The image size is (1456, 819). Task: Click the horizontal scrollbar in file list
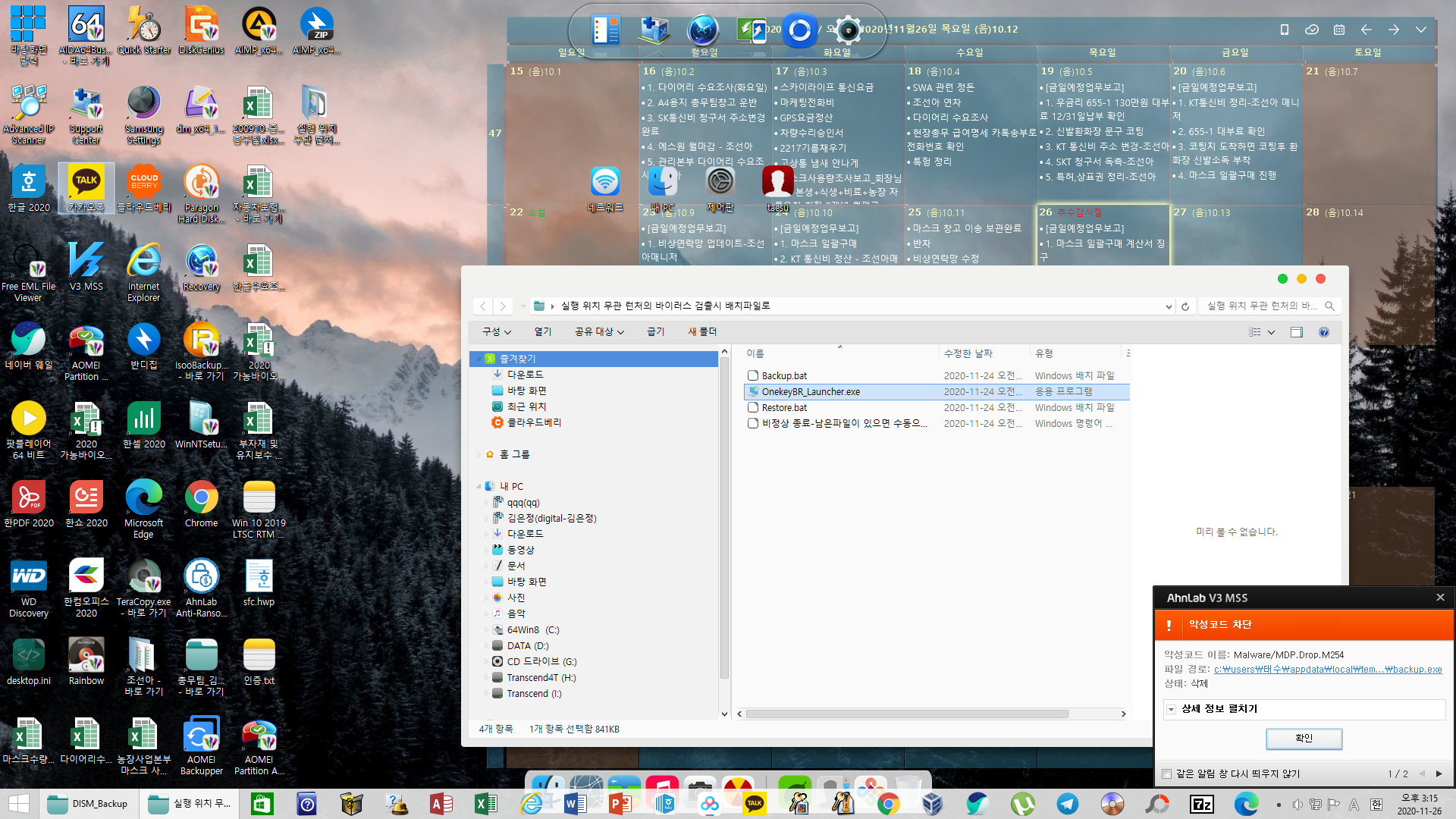coord(907,714)
